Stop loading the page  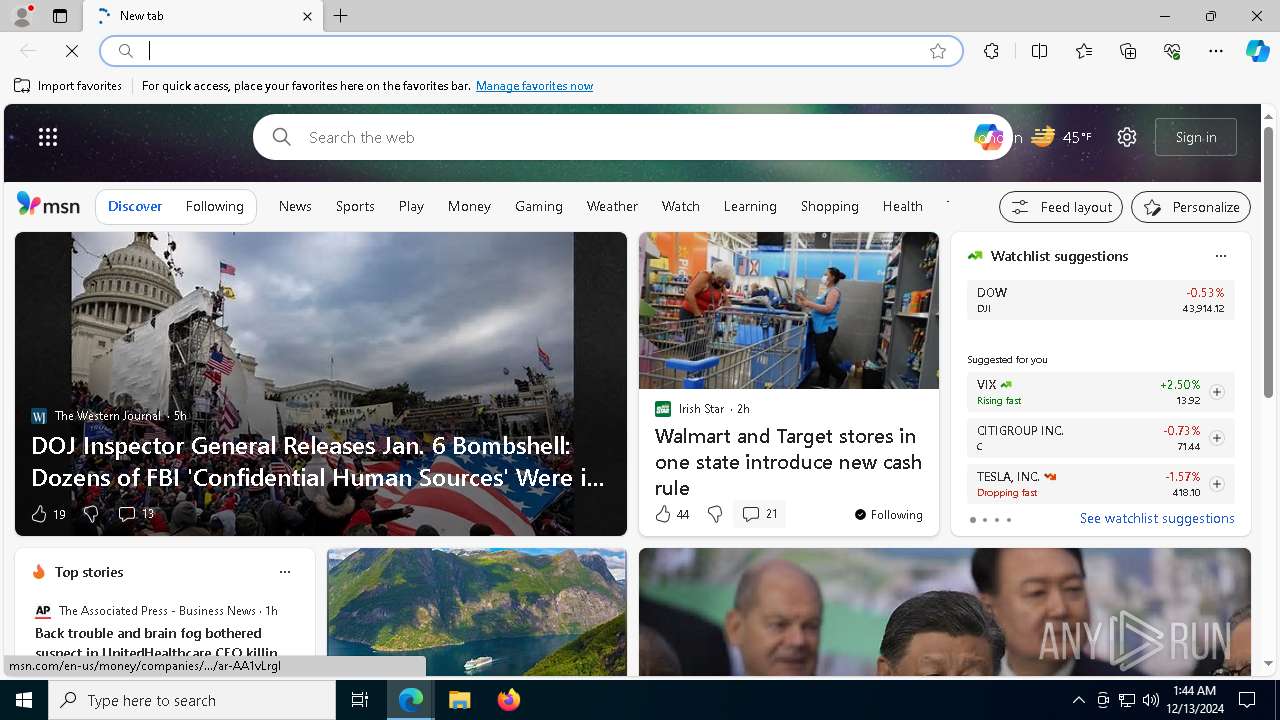[x=72, y=50]
